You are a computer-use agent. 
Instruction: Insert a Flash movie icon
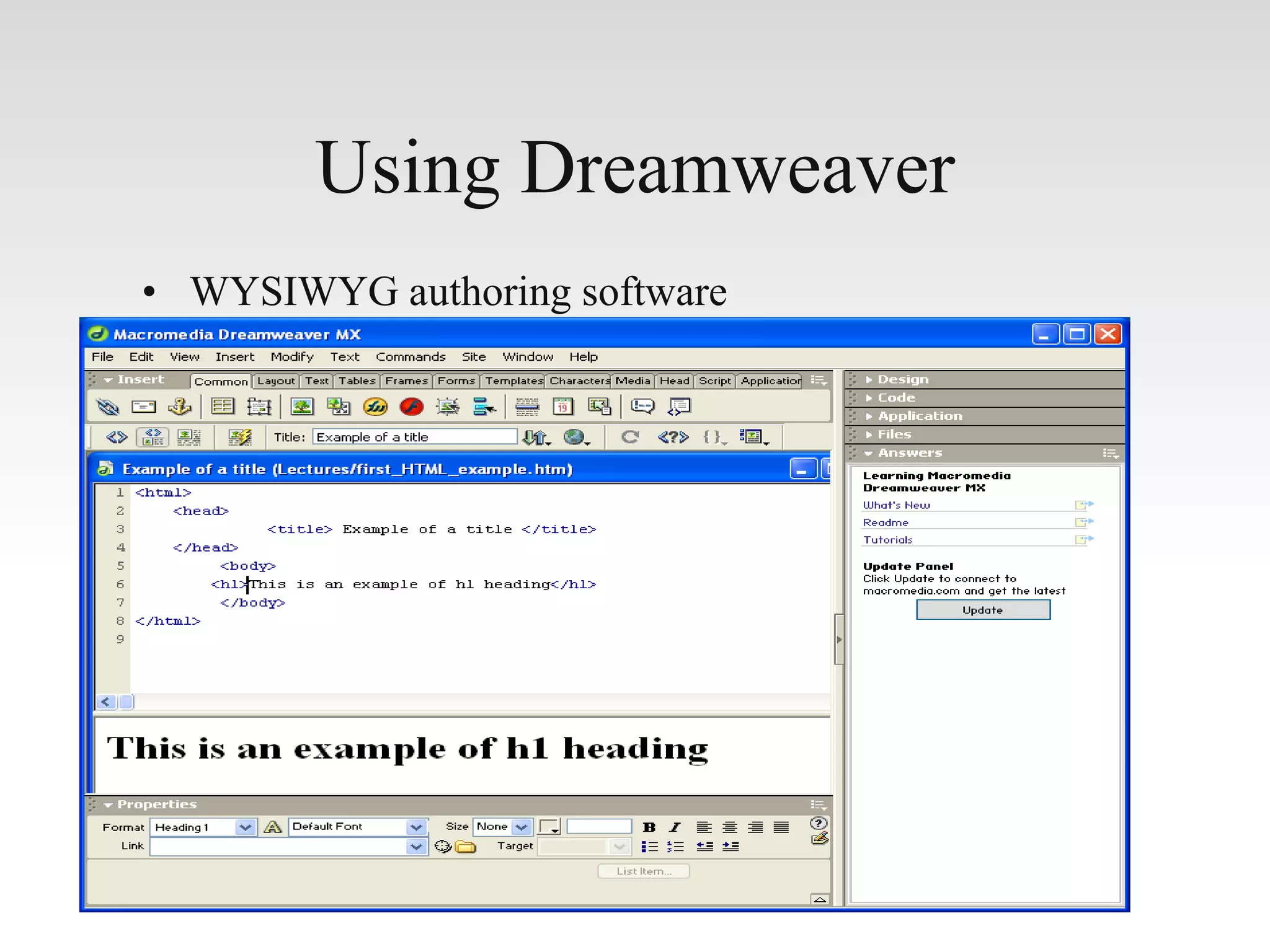412,407
